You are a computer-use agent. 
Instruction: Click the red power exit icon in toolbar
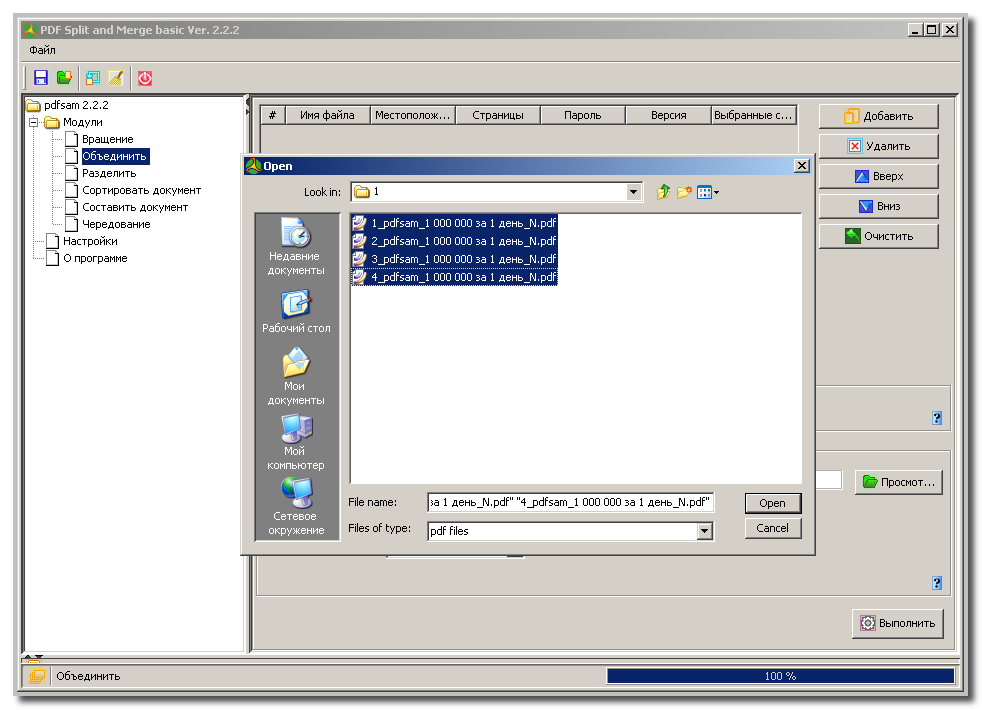point(145,78)
